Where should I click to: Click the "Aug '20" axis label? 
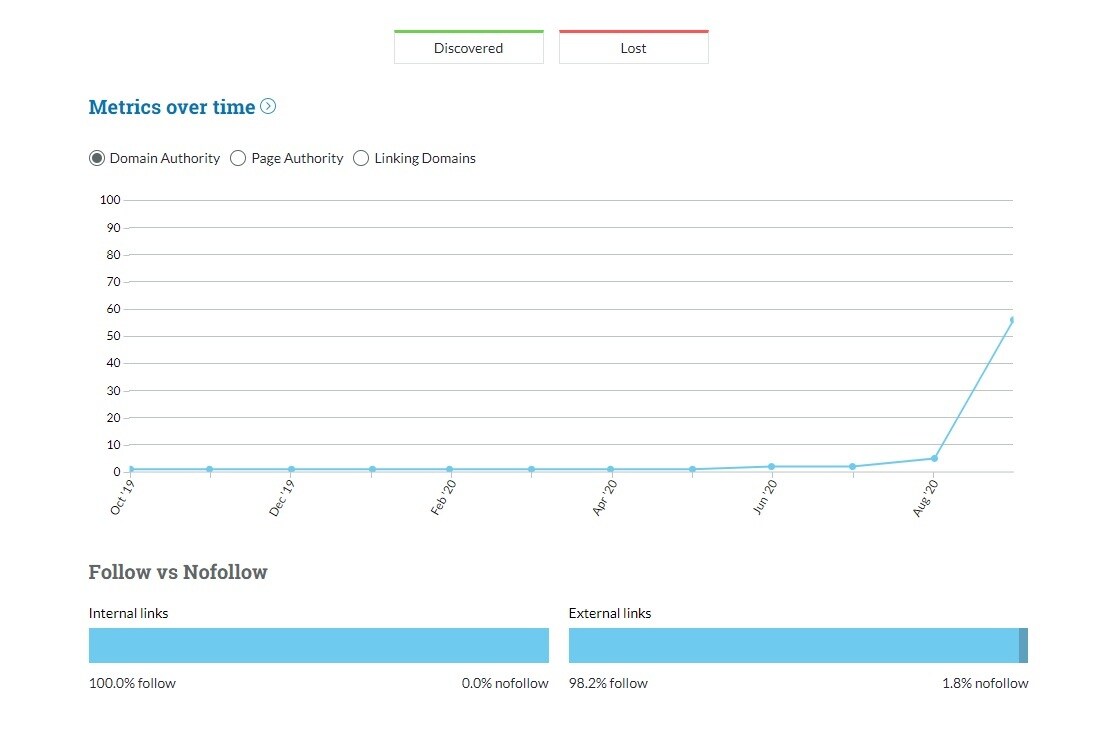[925, 498]
